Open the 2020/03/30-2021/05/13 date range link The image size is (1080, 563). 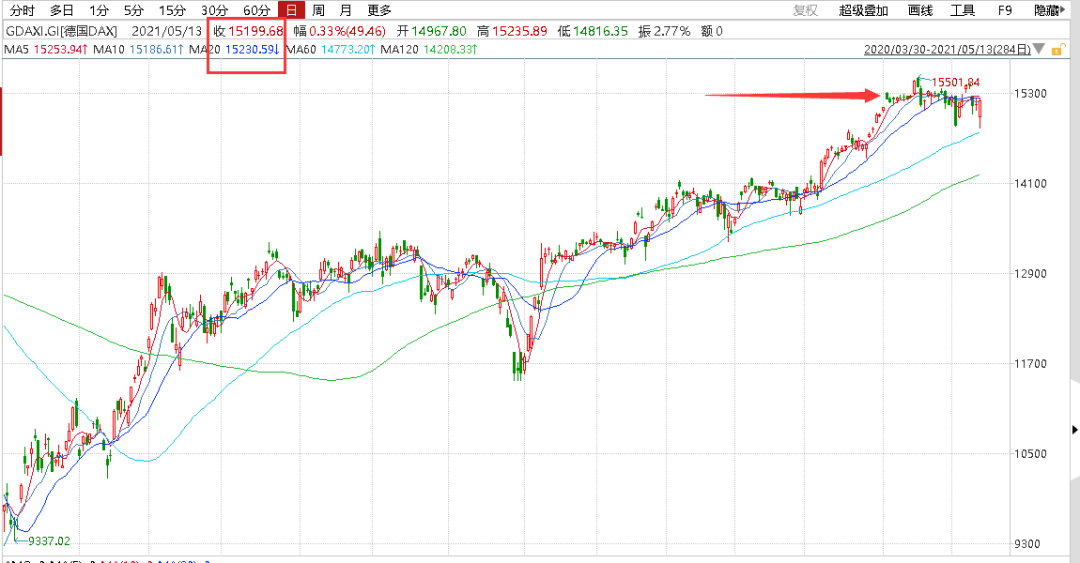click(x=947, y=50)
